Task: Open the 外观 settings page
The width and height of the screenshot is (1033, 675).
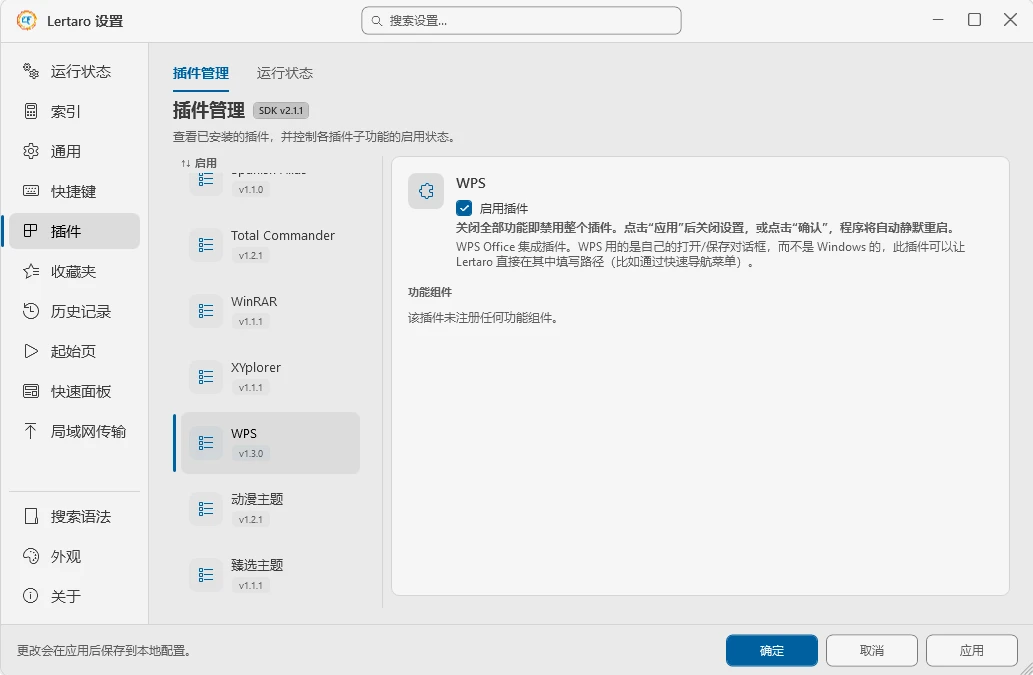Action: [74, 556]
